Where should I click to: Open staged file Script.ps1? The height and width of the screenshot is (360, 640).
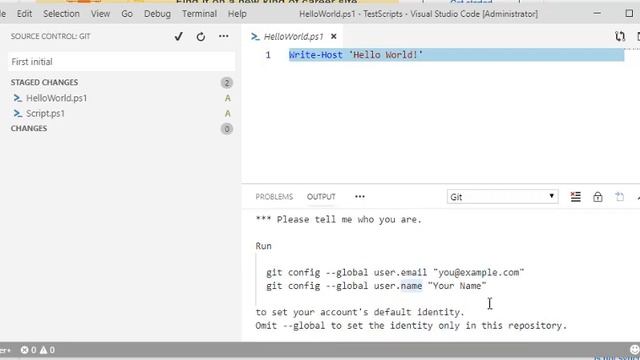pos(45,113)
